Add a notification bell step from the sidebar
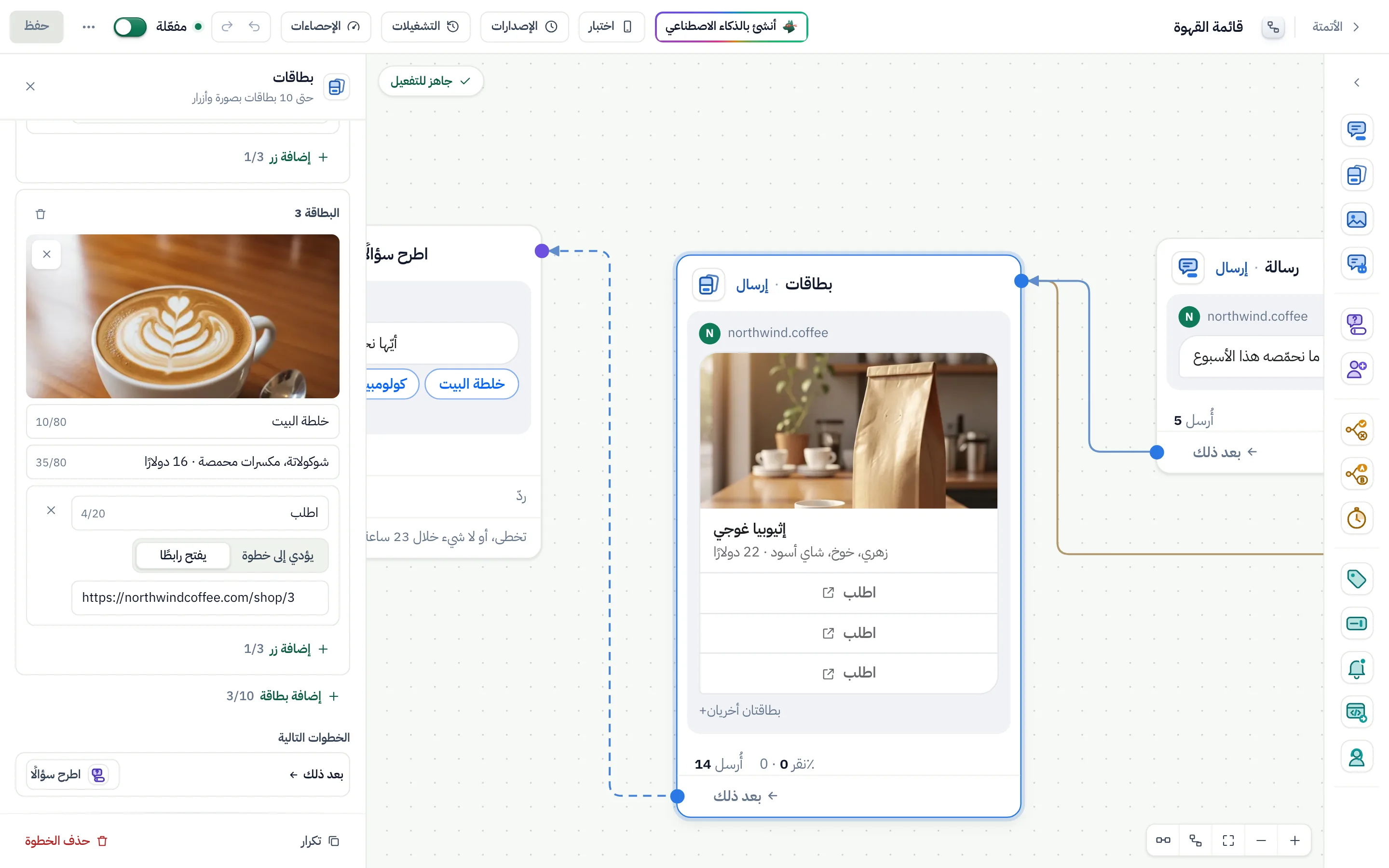This screenshot has width=1389, height=868. point(1356,668)
